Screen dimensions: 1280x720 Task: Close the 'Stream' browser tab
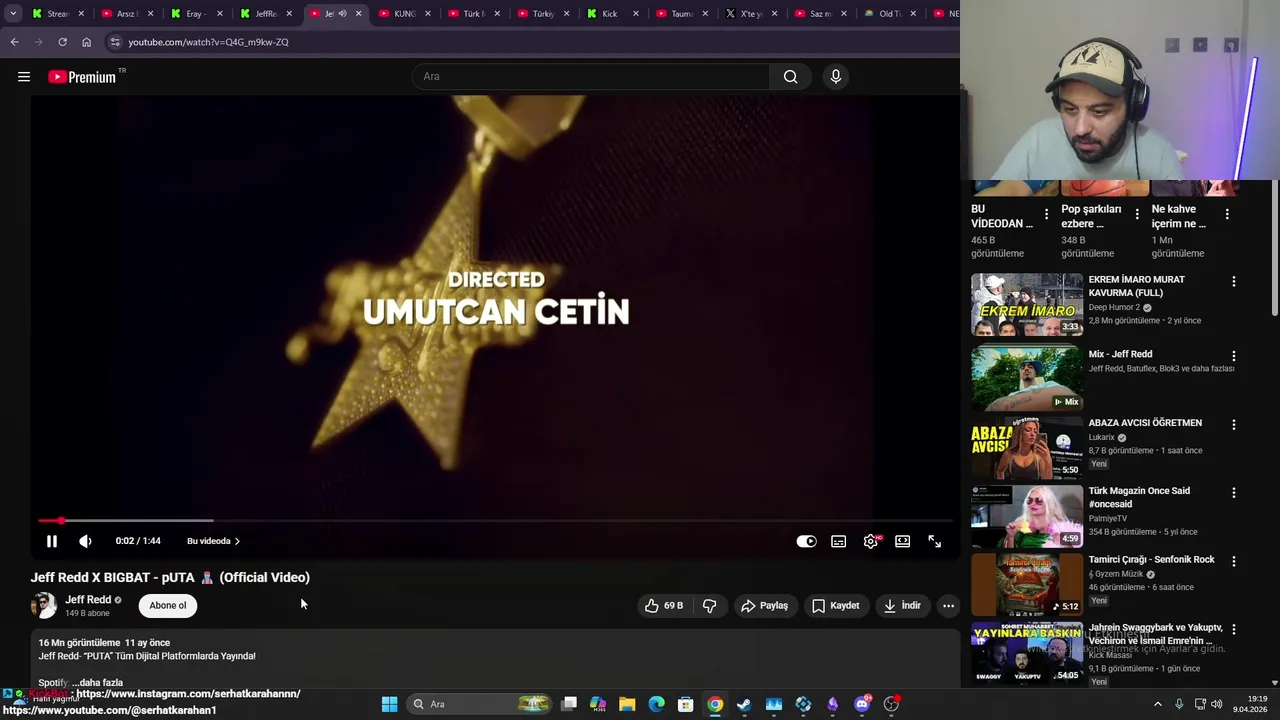(81, 14)
